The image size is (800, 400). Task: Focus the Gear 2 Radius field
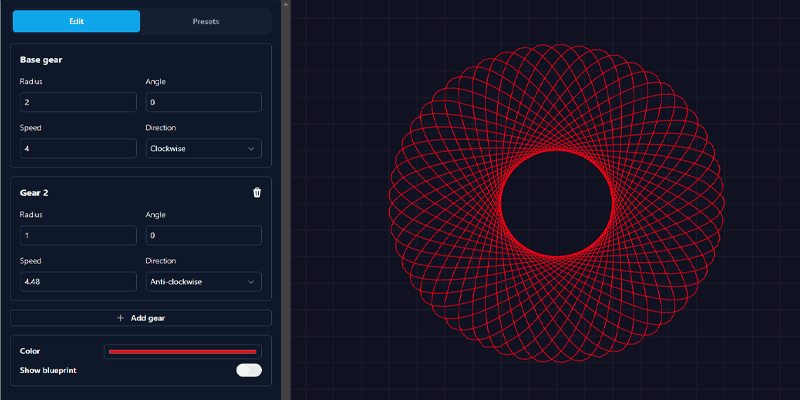pos(77,235)
